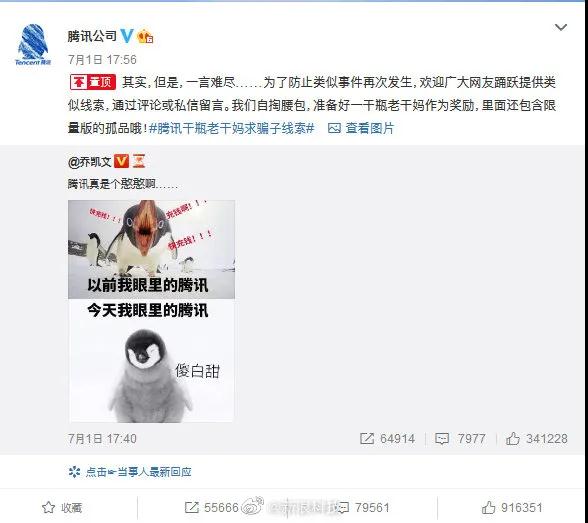Screen dimensions: 588x523
Task: Expand the post options chevron menu
Action: click(x=561, y=27)
